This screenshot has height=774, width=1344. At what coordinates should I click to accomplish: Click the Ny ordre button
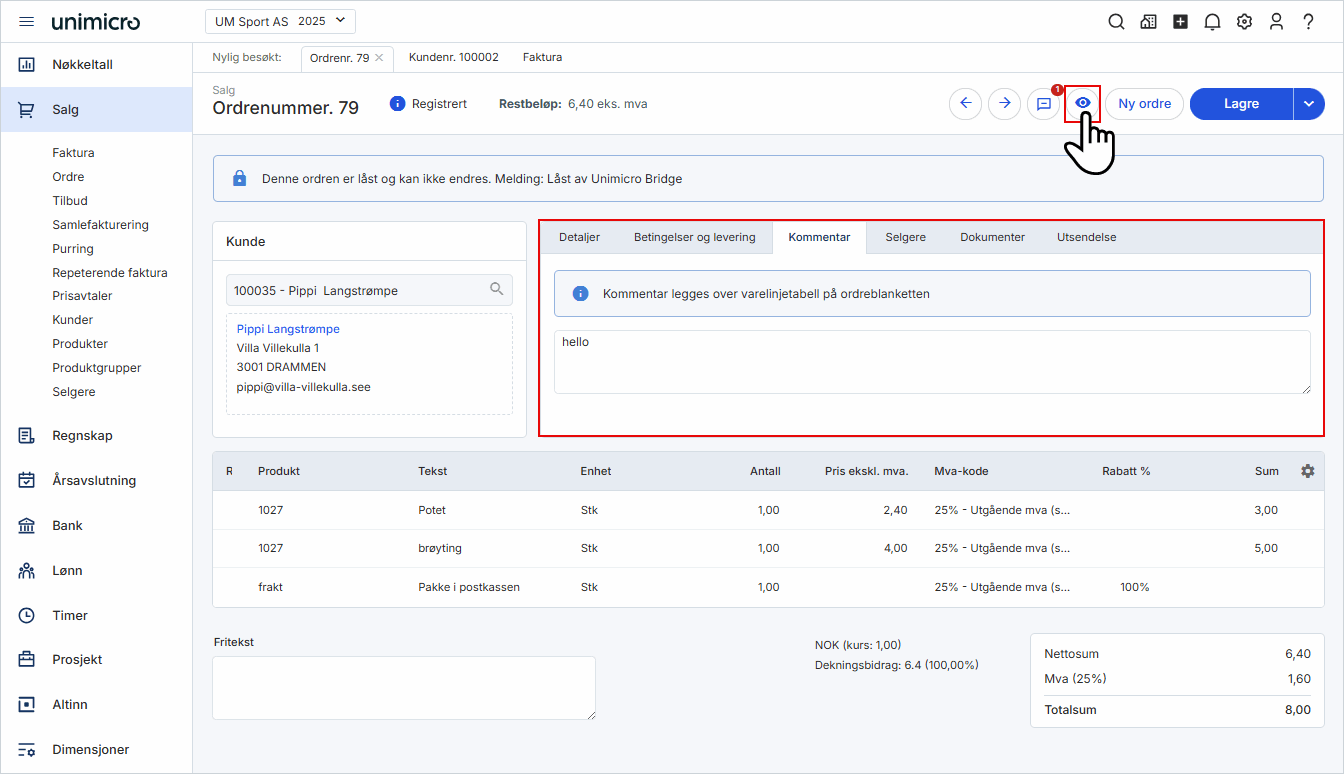(1144, 104)
